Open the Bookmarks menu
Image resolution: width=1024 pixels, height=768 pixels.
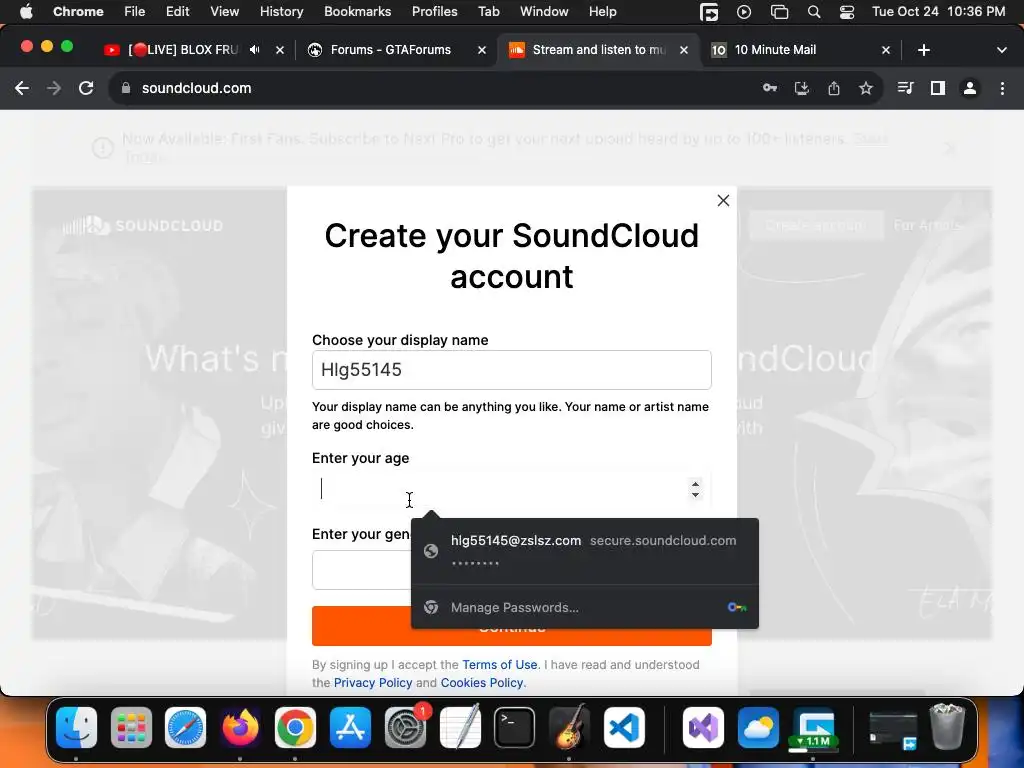(357, 12)
